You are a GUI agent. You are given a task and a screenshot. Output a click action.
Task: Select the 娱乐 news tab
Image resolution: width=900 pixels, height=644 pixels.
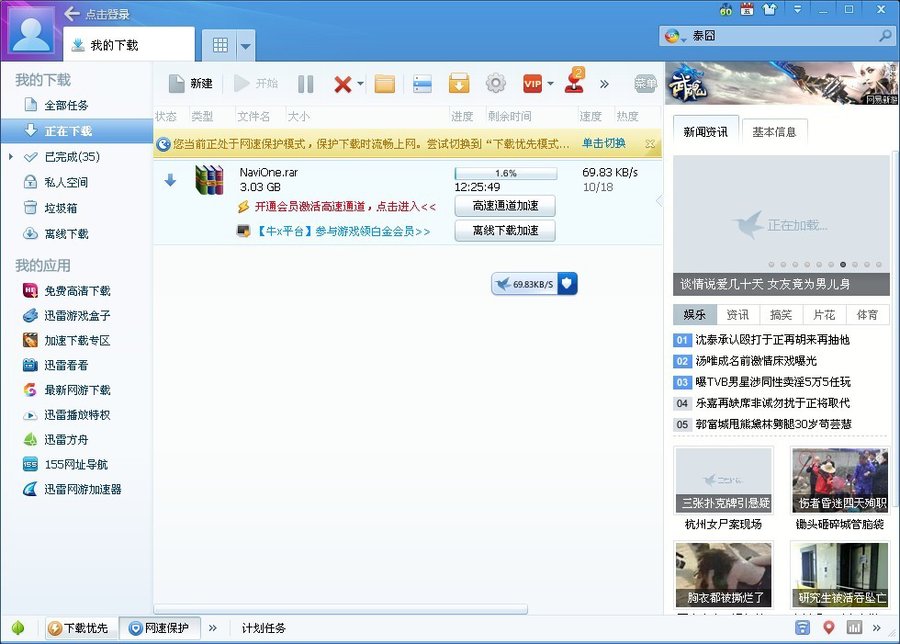pyautogui.click(x=695, y=315)
